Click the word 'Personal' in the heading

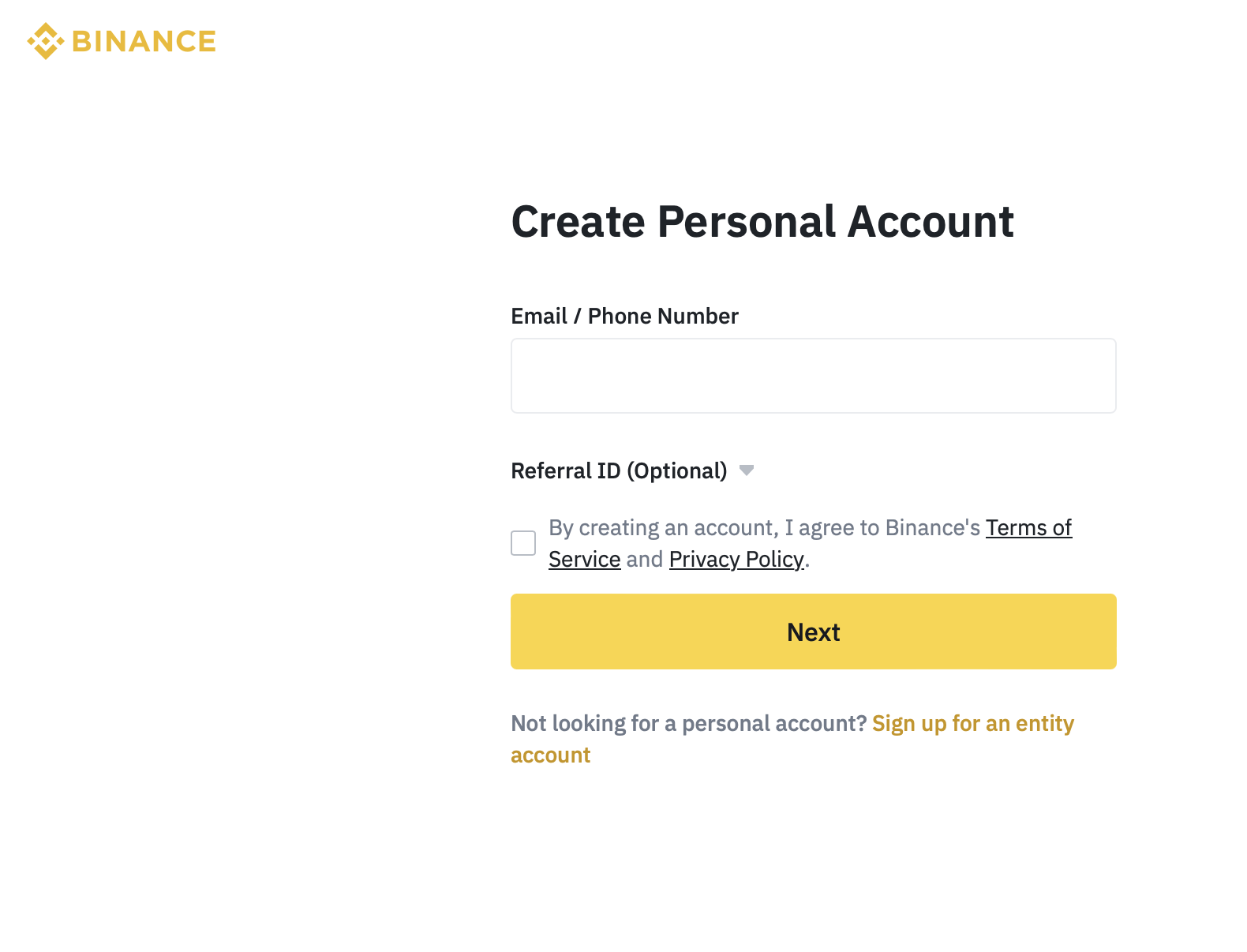point(747,221)
